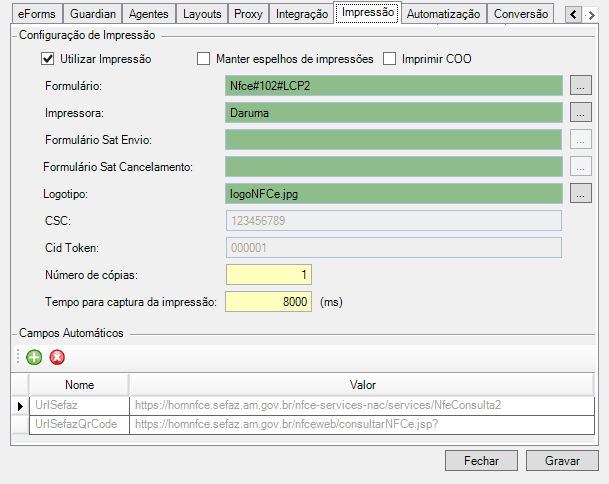The image size is (609, 484).
Task: Open browse button next to Logotipo field
Action: 581,192
